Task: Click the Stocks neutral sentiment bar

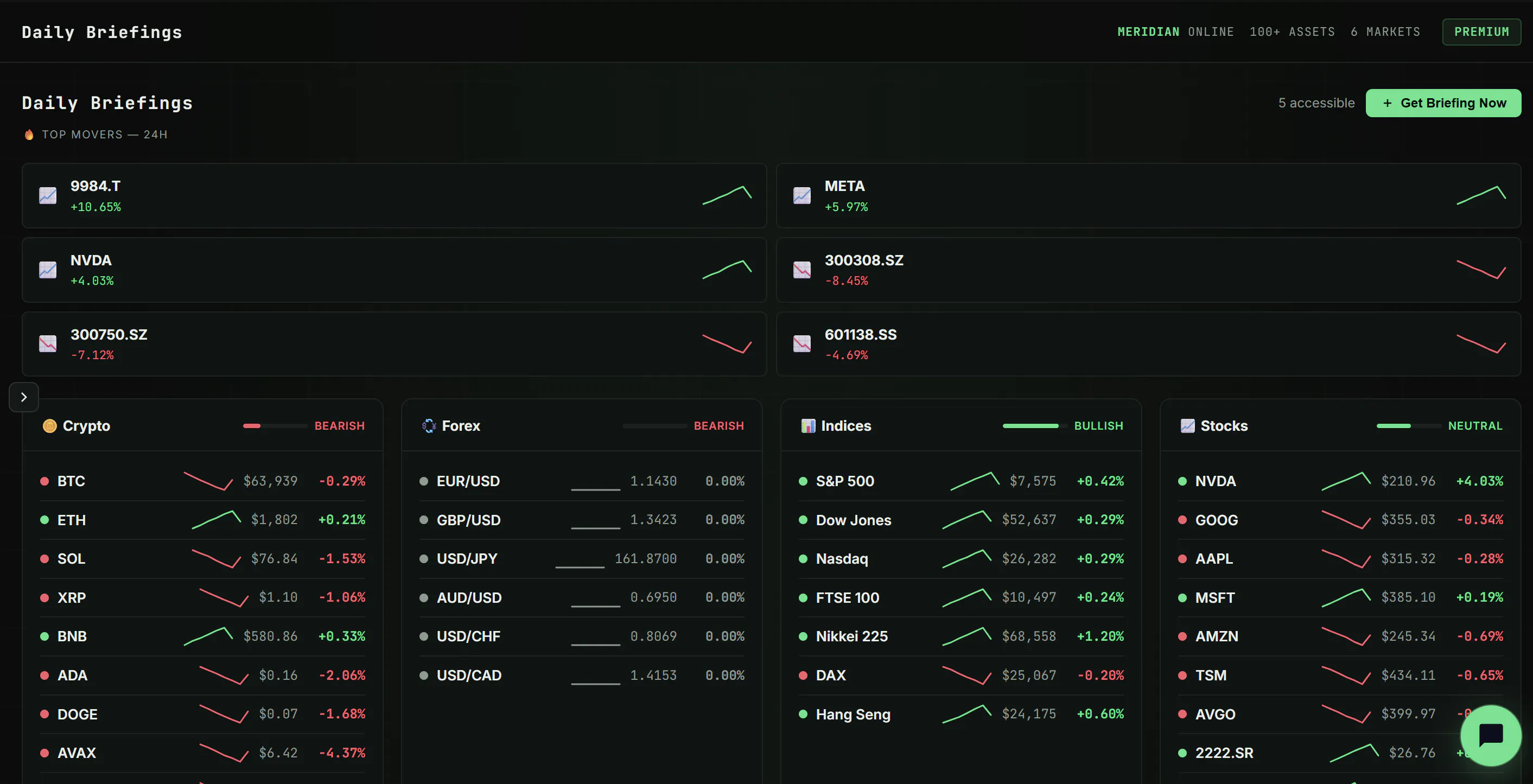Action: 1409,426
